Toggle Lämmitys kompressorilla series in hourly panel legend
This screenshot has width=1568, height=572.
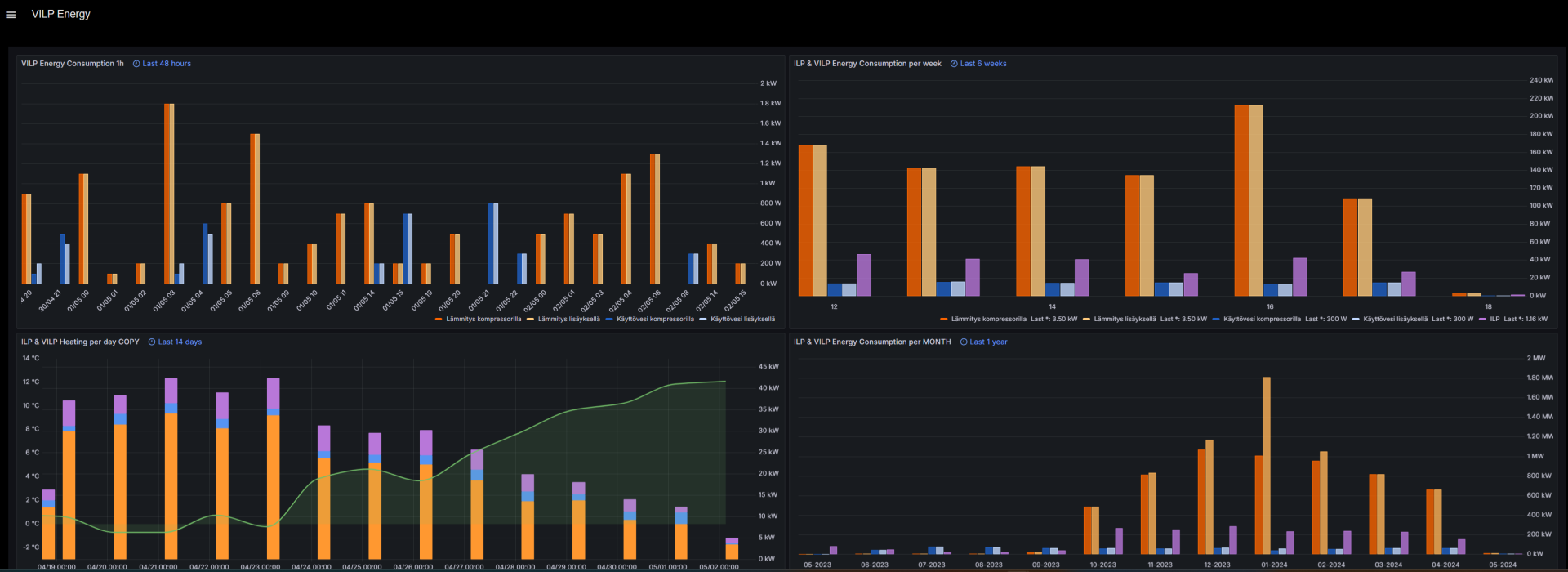[x=483, y=320]
